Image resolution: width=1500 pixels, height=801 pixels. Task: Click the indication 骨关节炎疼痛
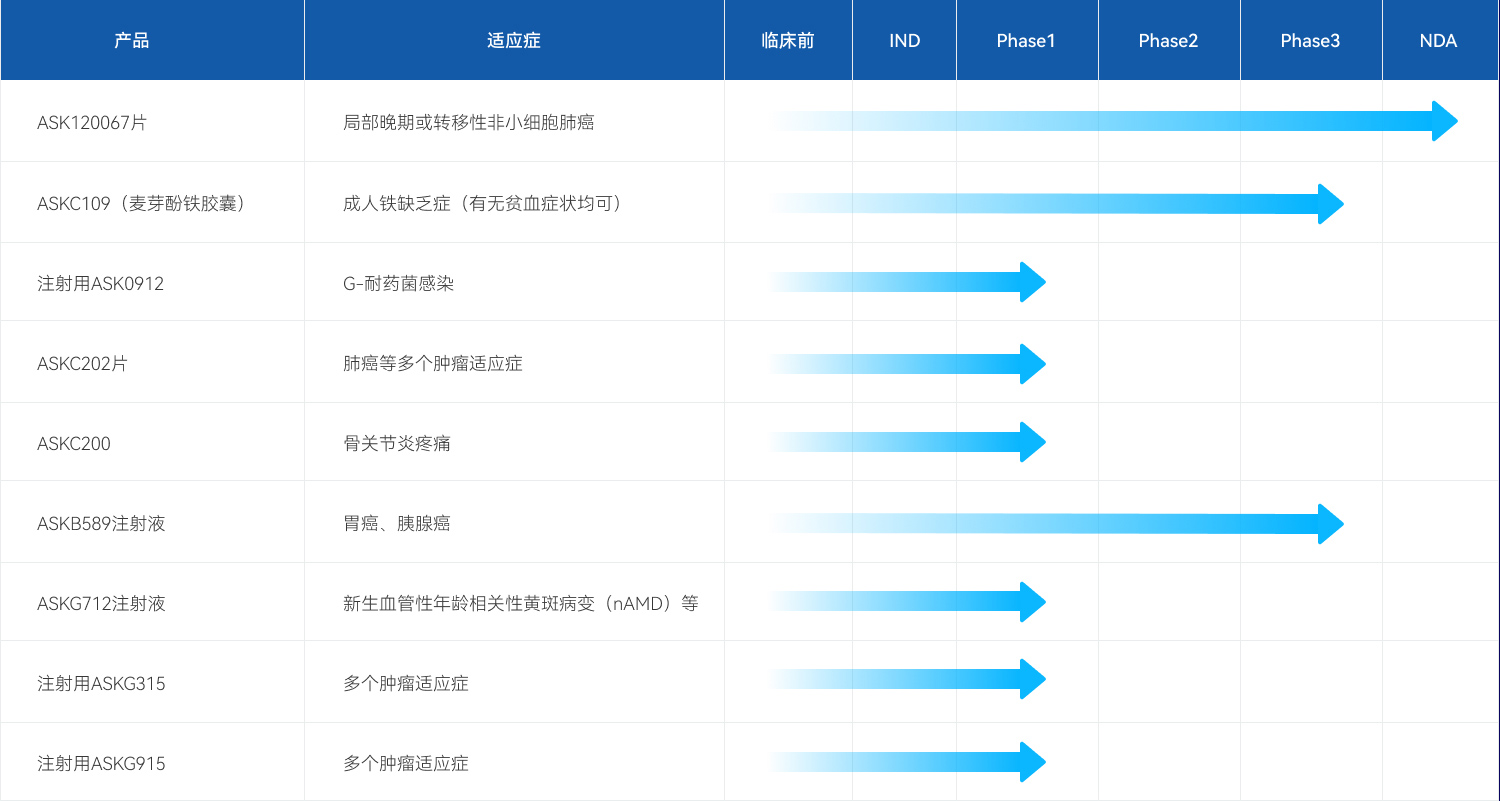pyautogui.click(x=397, y=443)
